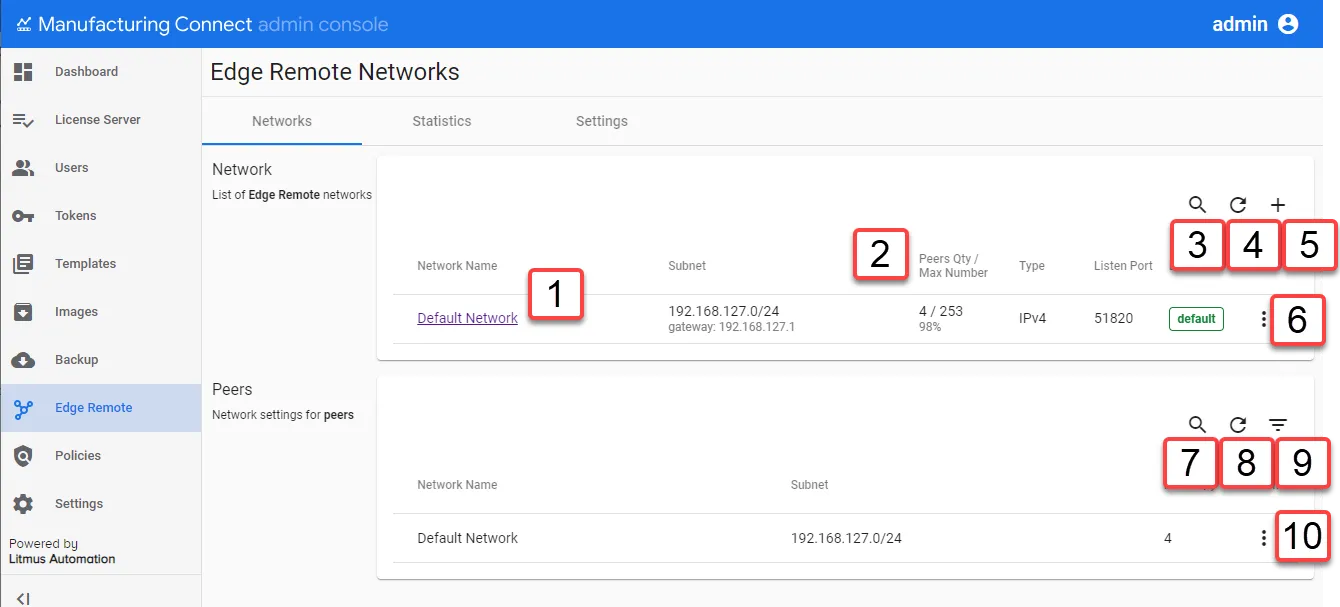Open the Settings tab
Image resolution: width=1340 pixels, height=607 pixels.
click(602, 121)
